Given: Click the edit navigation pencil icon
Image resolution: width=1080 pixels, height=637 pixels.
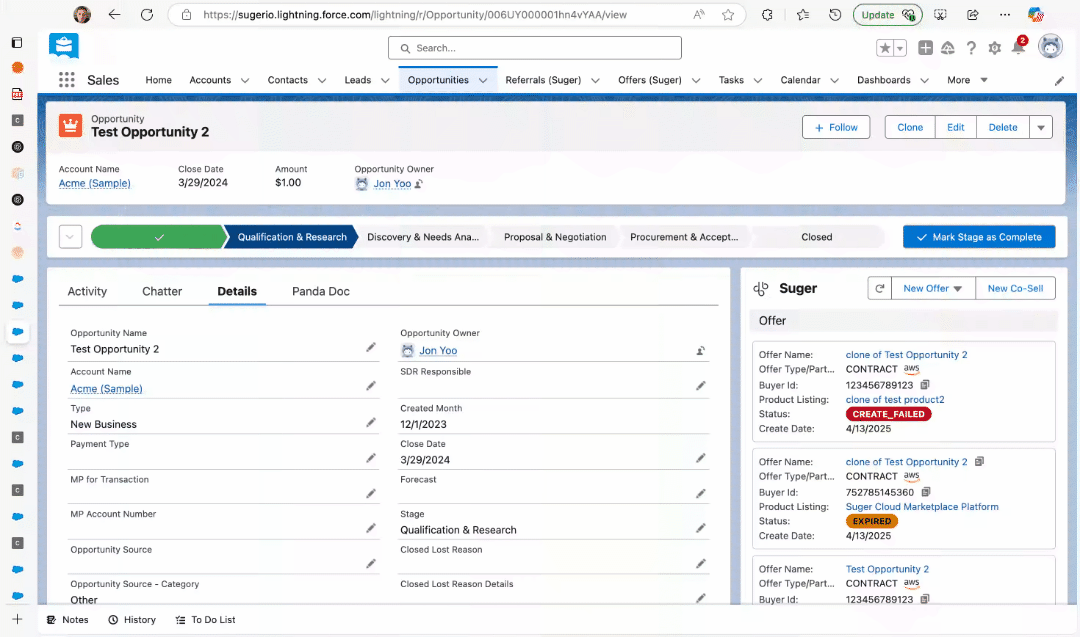Looking at the screenshot, I should (x=1059, y=81).
